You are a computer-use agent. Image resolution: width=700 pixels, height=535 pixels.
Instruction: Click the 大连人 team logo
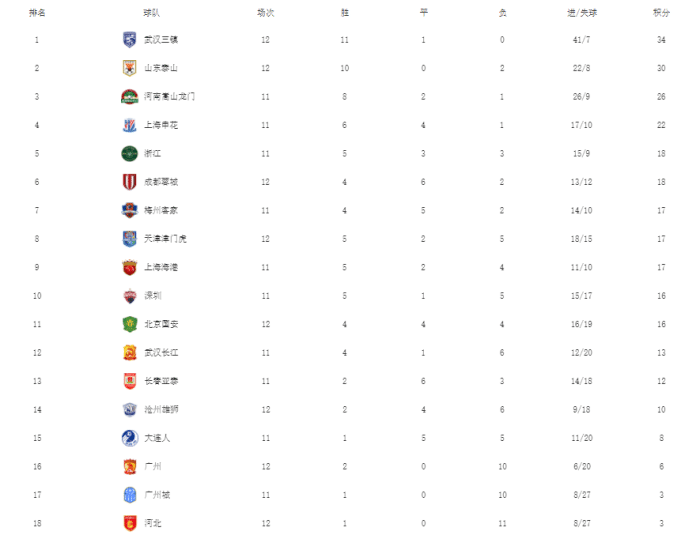[129, 438]
